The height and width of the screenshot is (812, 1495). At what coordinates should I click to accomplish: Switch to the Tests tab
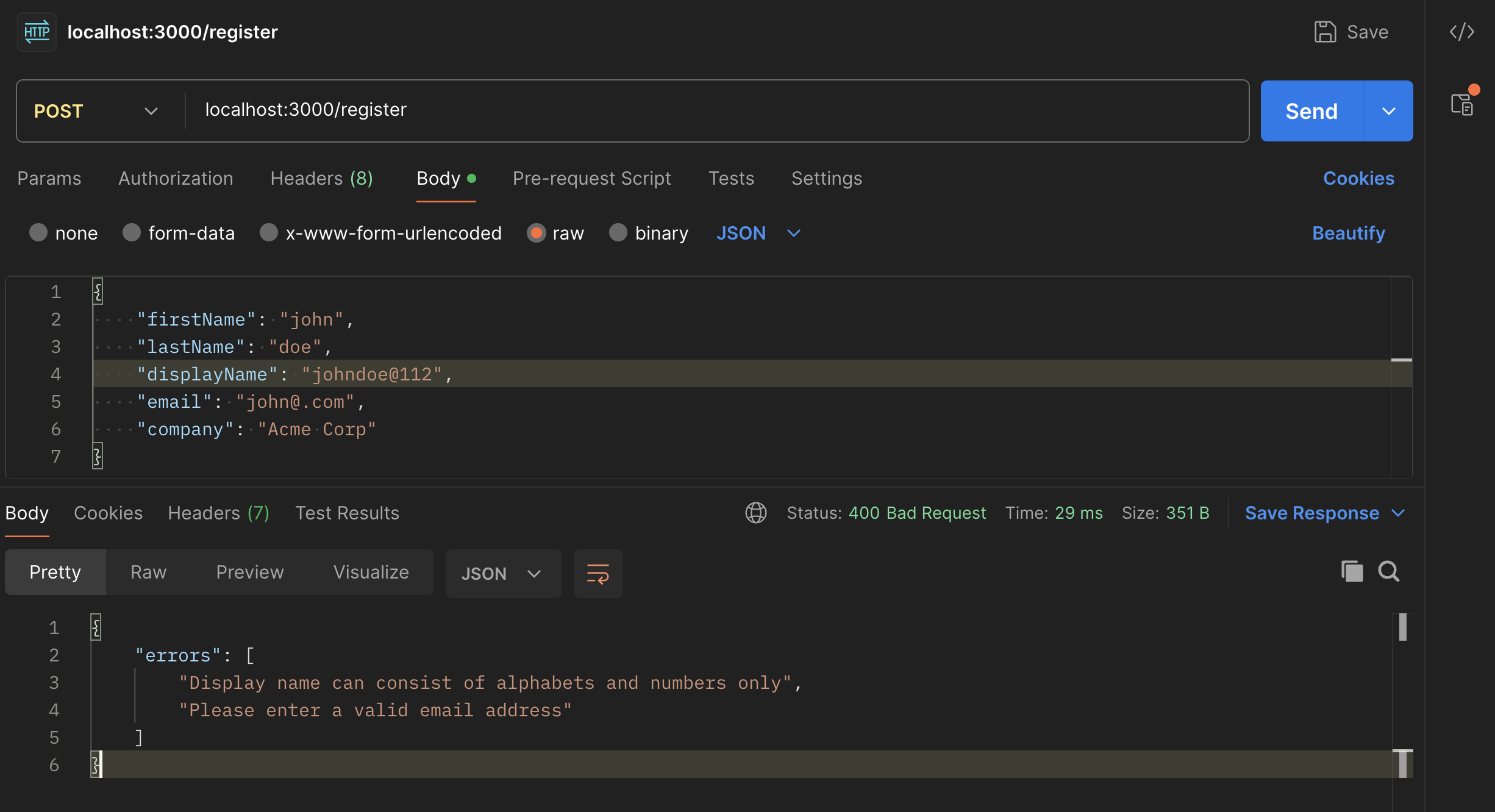pyautogui.click(x=731, y=179)
